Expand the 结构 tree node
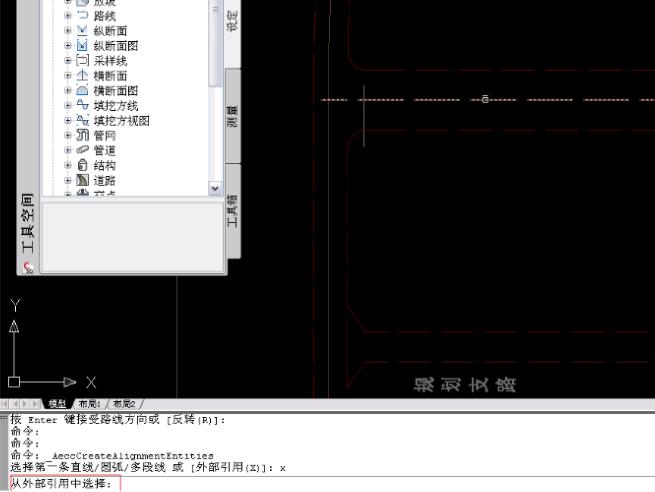655x492 pixels. tap(68, 165)
